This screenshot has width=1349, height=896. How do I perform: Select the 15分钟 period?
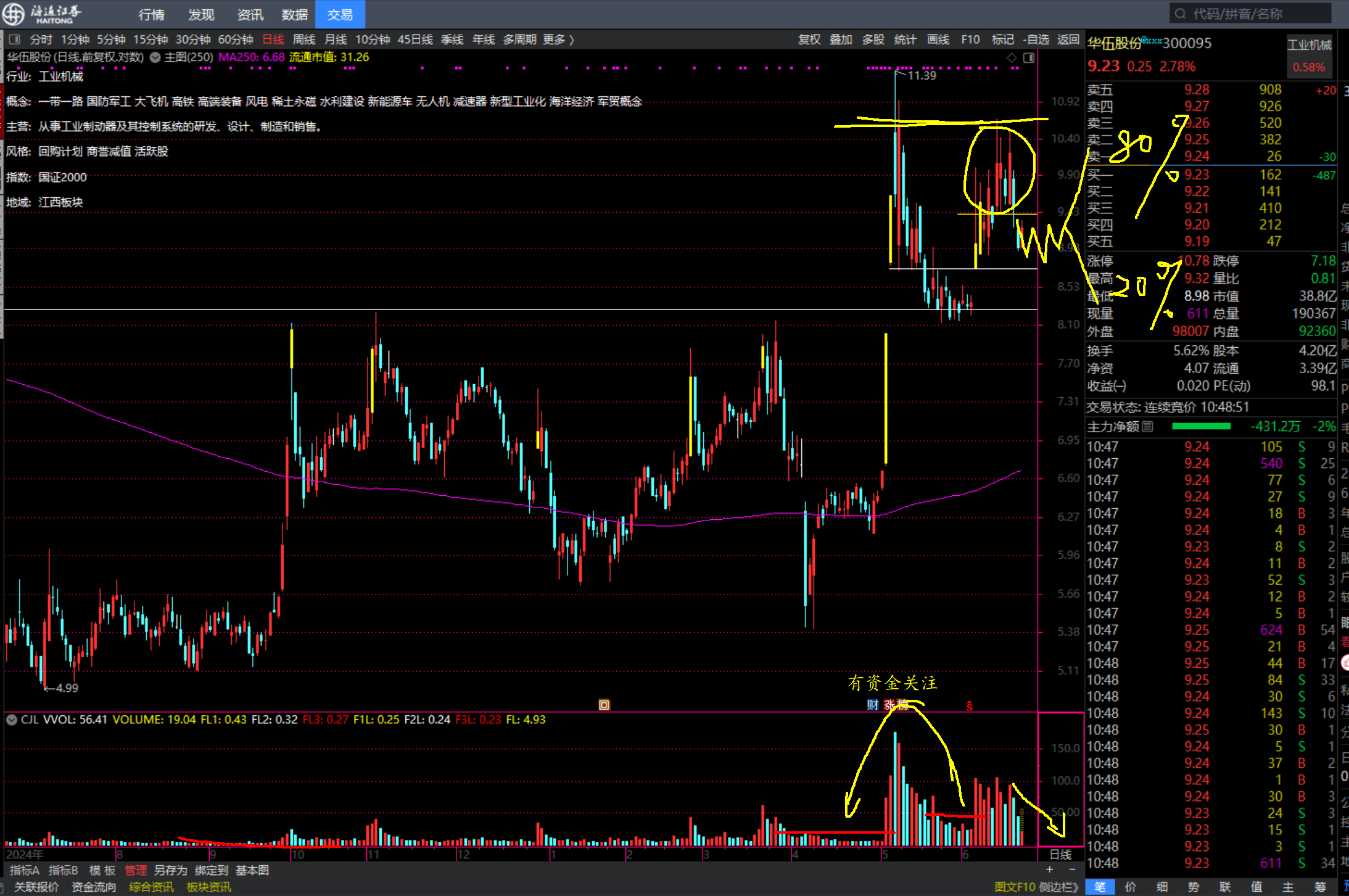[x=151, y=39]
